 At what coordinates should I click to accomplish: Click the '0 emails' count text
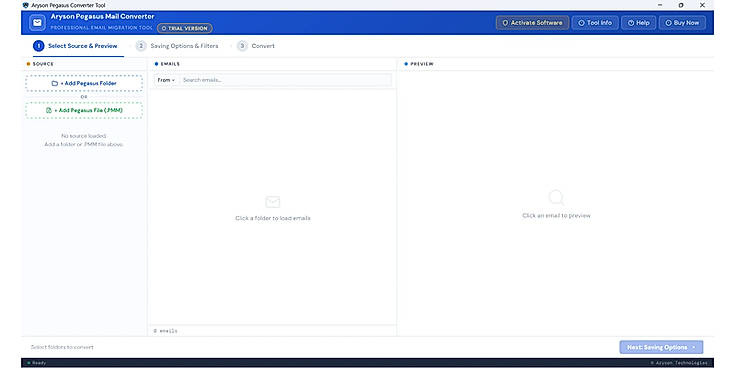click(x=166, y=331)
